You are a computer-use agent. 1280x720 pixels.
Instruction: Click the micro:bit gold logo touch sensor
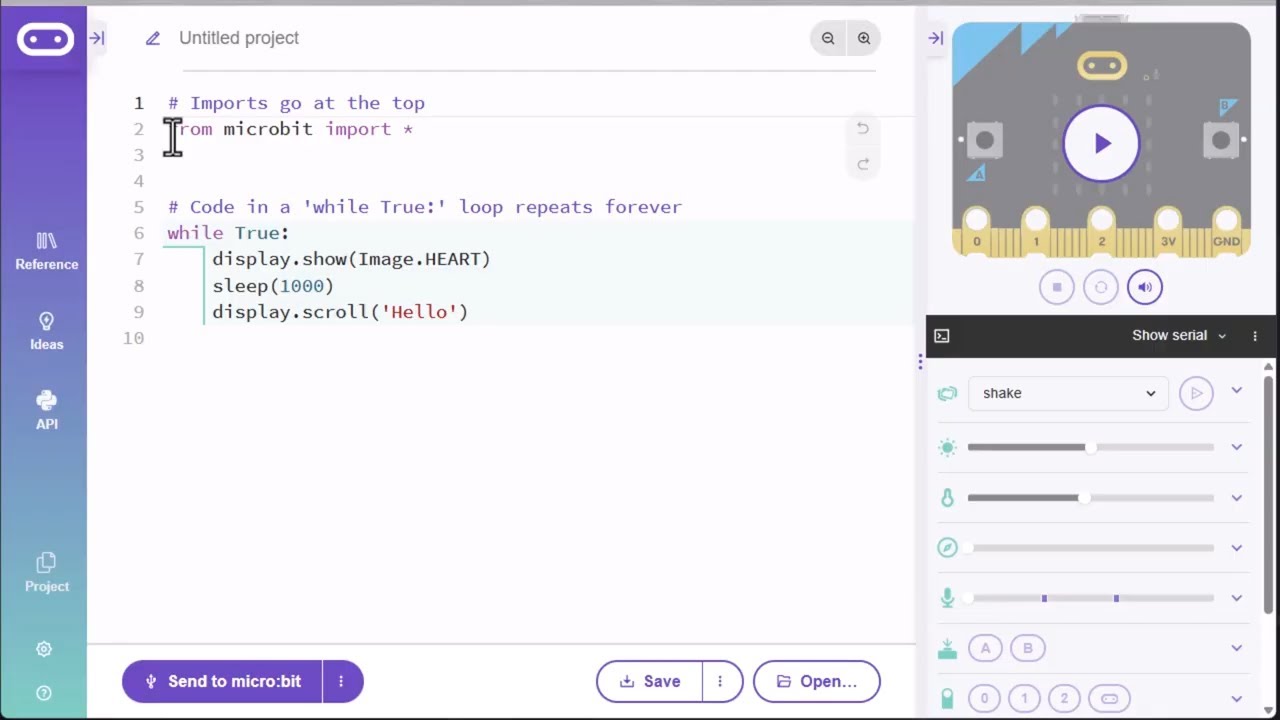[x=1101, y=67]
